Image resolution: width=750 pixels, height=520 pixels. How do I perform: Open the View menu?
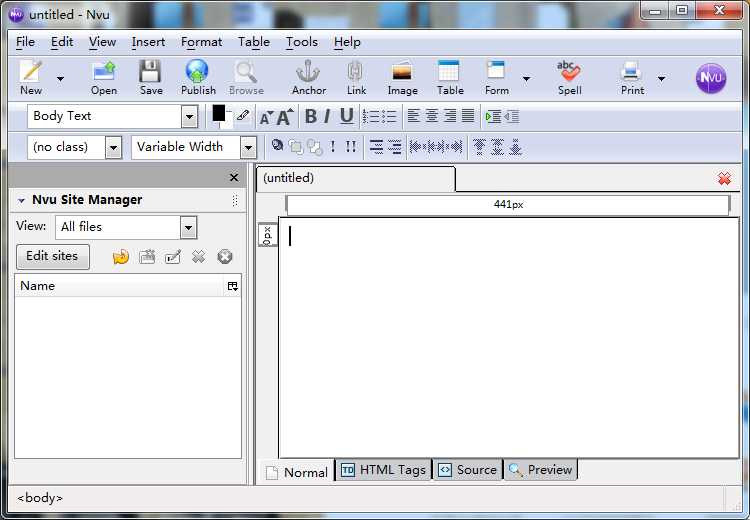tap(102, 42)
